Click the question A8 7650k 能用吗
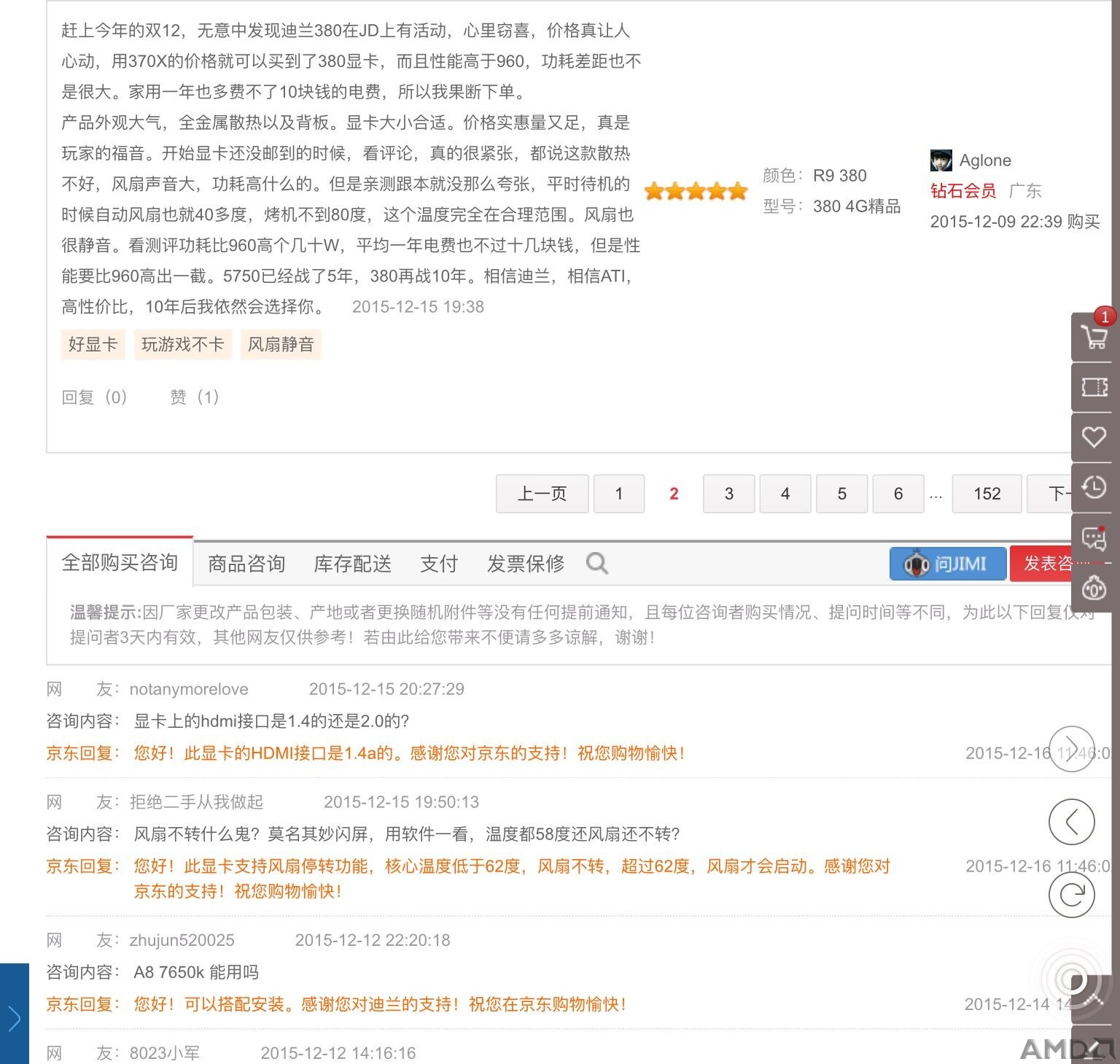The width and height of the screenshot is (1120, 1064). click(196, 972)
